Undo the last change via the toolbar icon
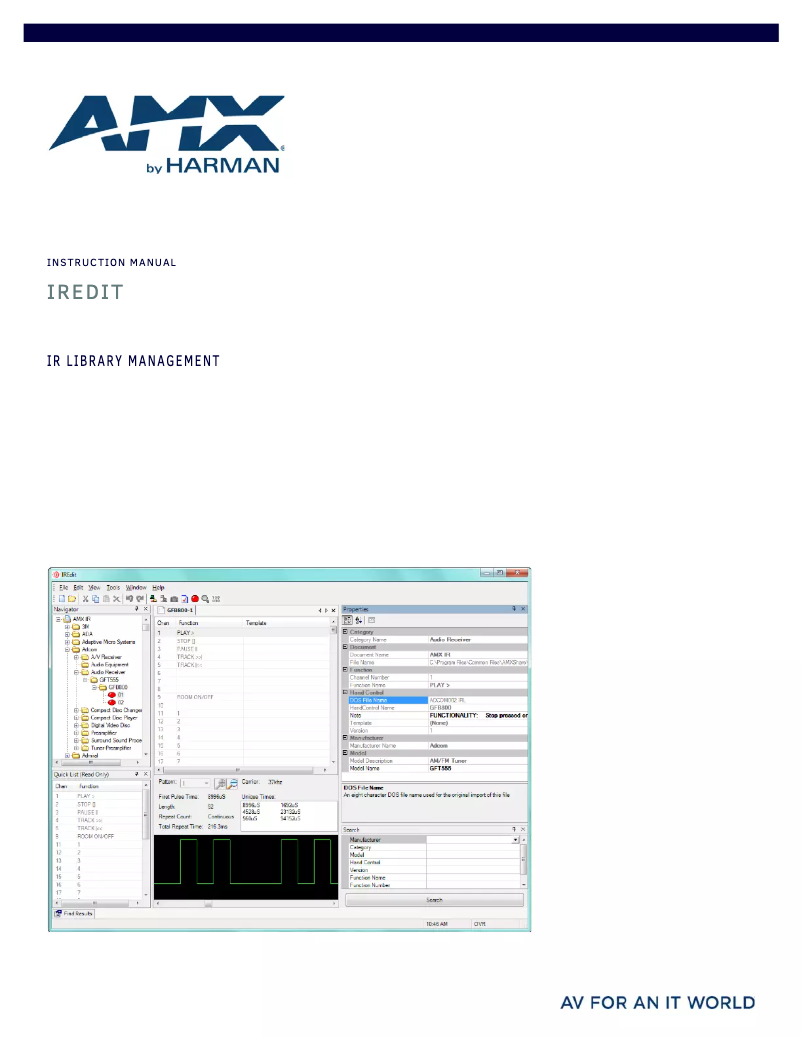This screenshot has height=1037, width=802. (129, 596)
